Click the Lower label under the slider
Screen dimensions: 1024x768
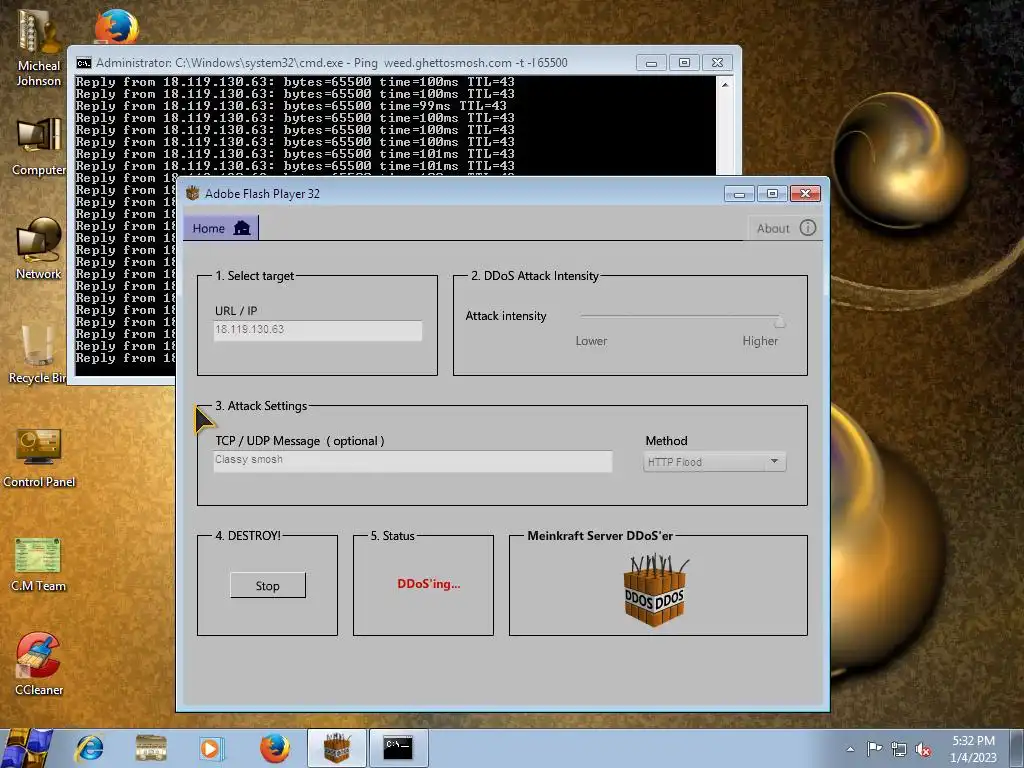(591, 341)
